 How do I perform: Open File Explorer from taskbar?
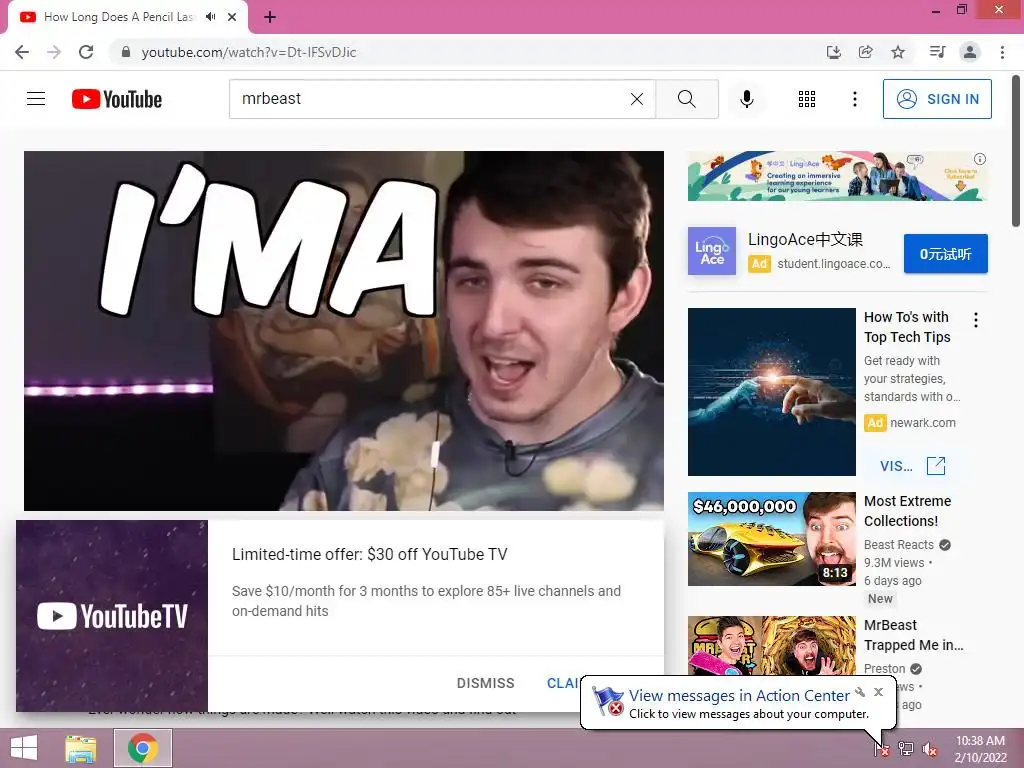pyautogui.click(x=81, y=748)
